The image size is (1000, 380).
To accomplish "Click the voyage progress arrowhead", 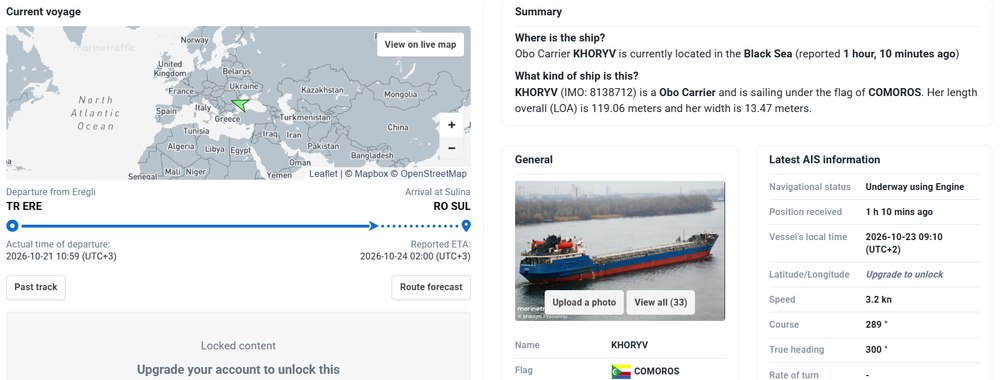I will [x=374, y=226].
